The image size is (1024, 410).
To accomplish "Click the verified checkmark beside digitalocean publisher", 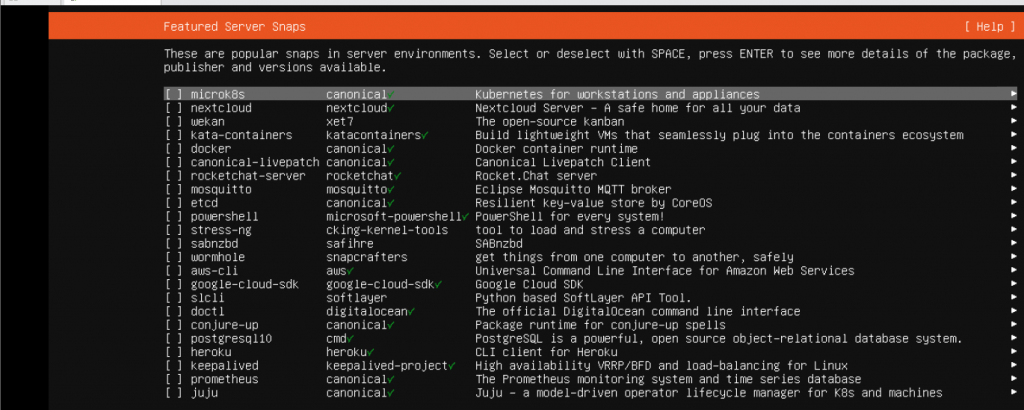I will tap(411, 311).
